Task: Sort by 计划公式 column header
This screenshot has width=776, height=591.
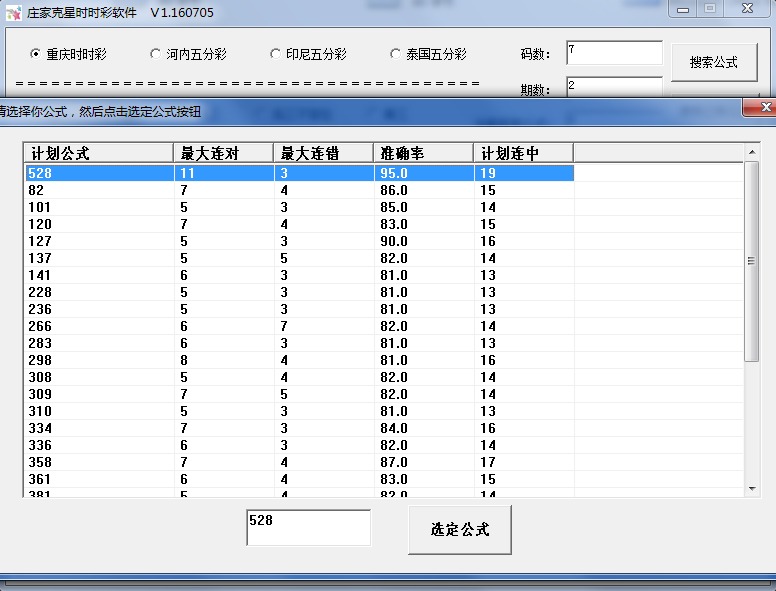Action: [x=98, y=153]
